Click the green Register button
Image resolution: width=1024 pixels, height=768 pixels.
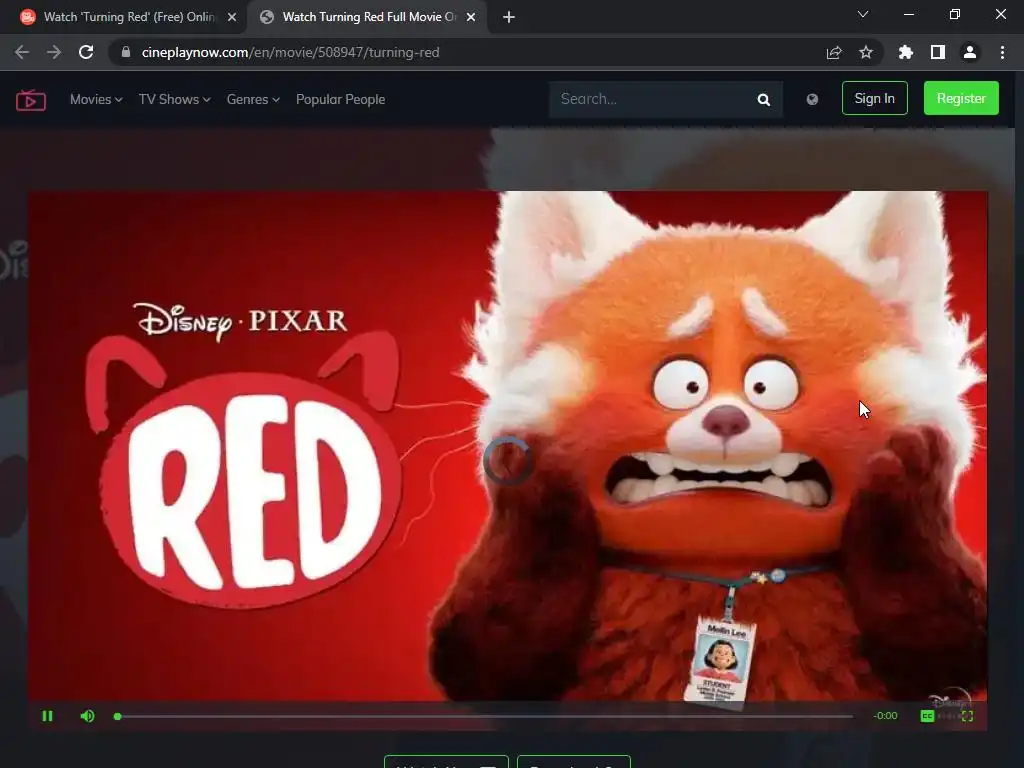961,98
